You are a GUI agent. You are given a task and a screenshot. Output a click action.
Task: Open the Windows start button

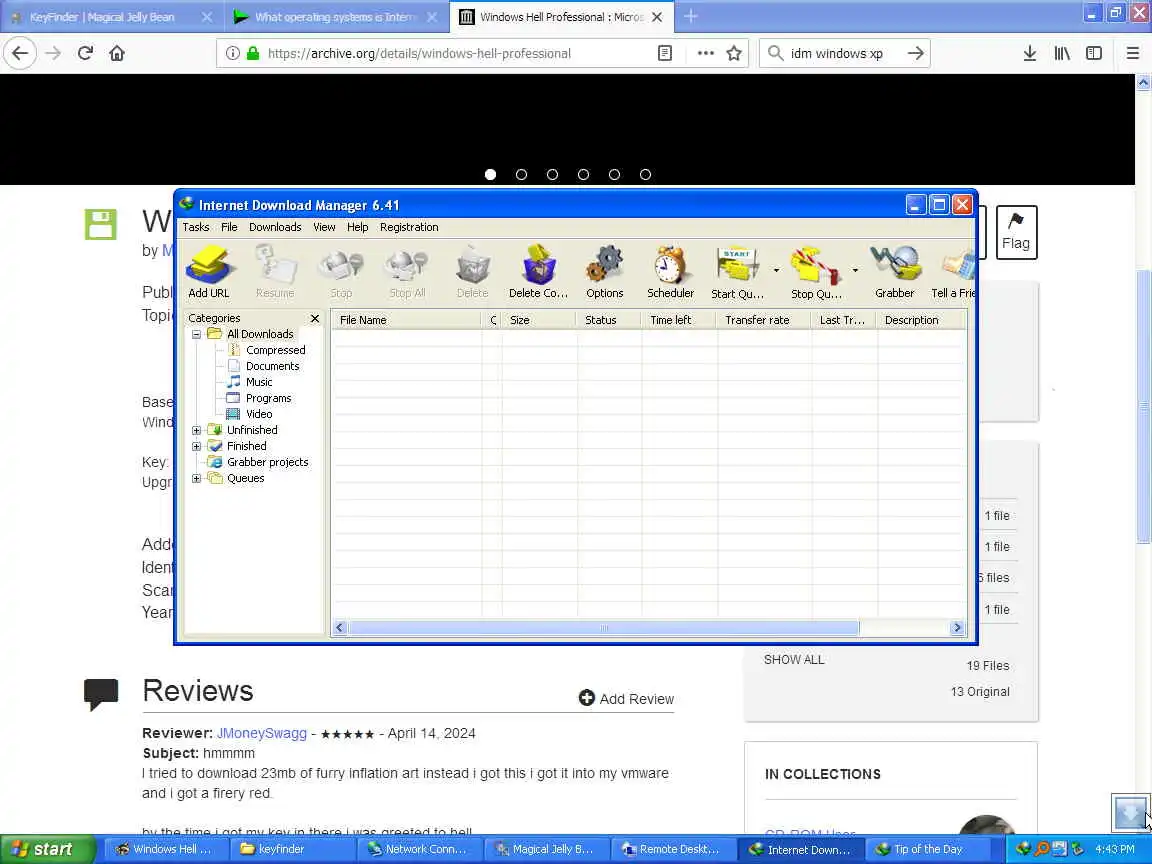(x=46, y=849)
